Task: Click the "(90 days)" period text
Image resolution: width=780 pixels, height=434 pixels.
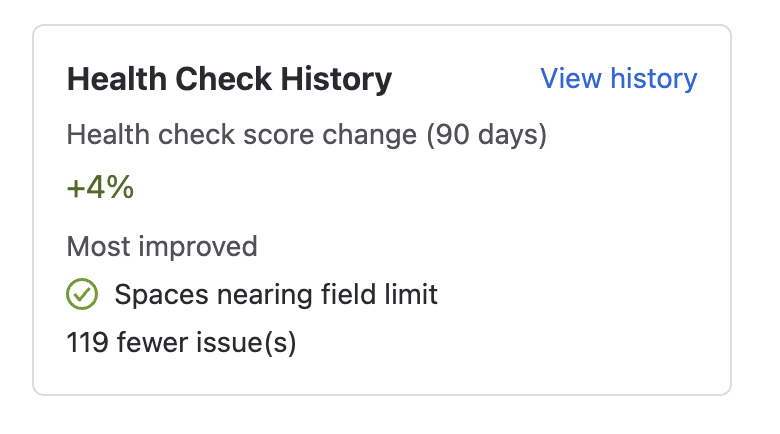Action: coord(487,135)
